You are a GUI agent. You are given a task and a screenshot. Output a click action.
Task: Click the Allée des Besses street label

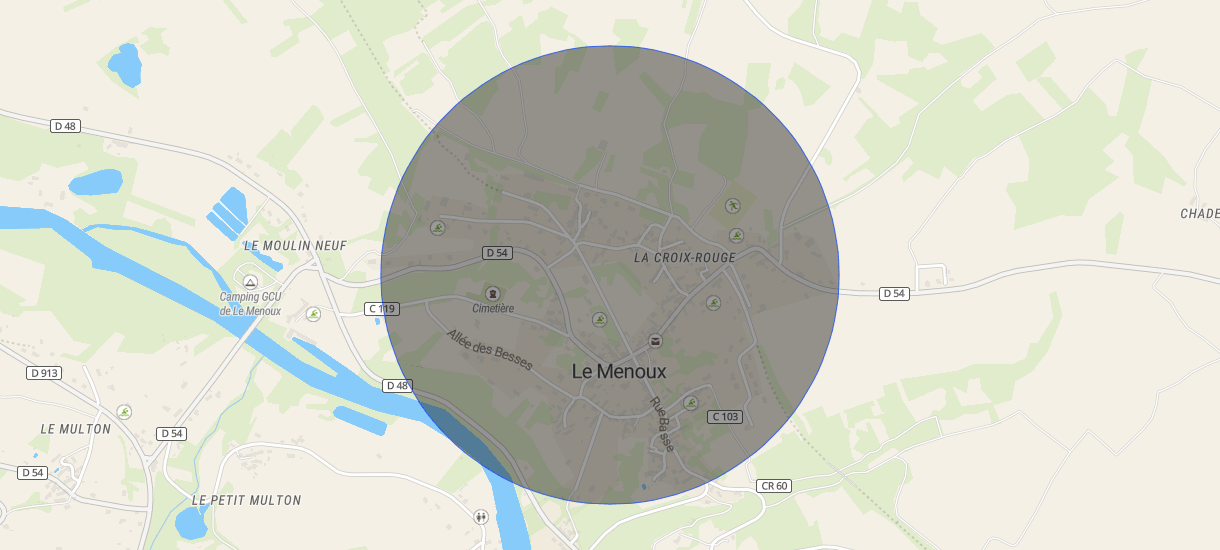[490, 350]
